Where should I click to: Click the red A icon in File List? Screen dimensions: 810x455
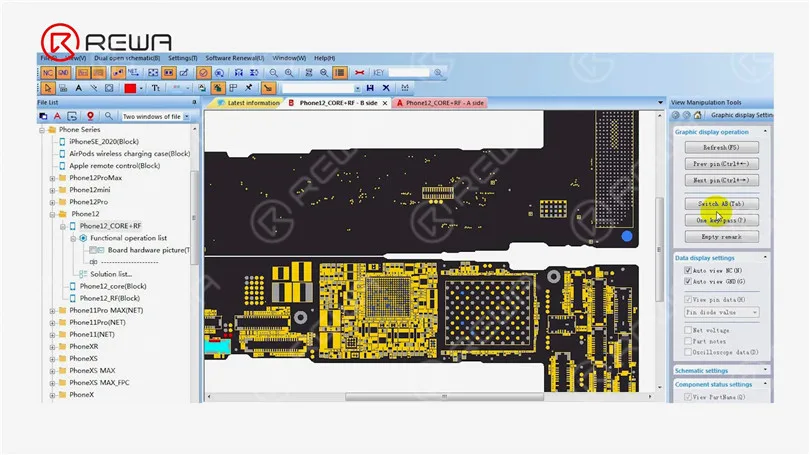click(57, 116)
